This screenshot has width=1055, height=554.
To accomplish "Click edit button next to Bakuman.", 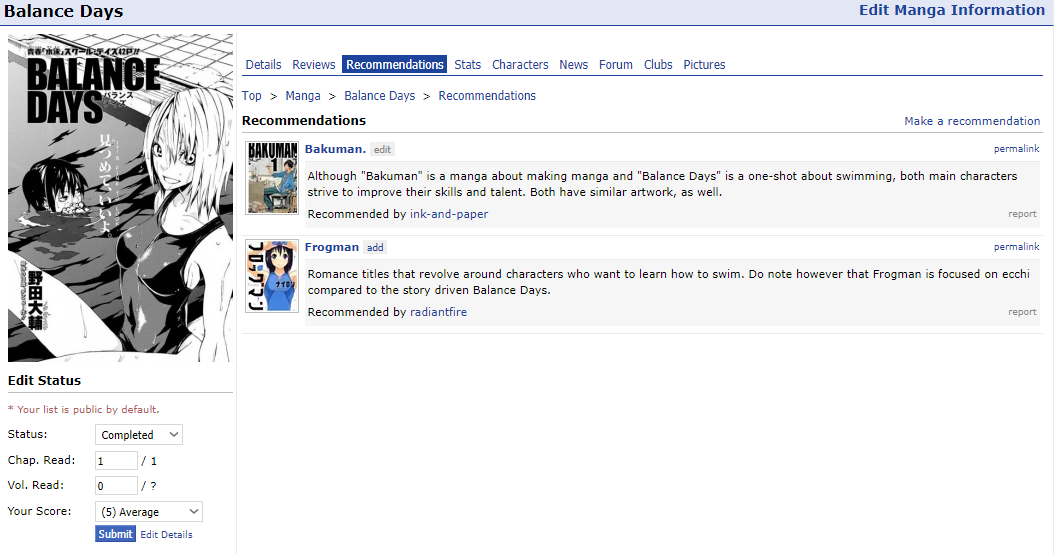I will pyautogui.click(x=382, y=149).
